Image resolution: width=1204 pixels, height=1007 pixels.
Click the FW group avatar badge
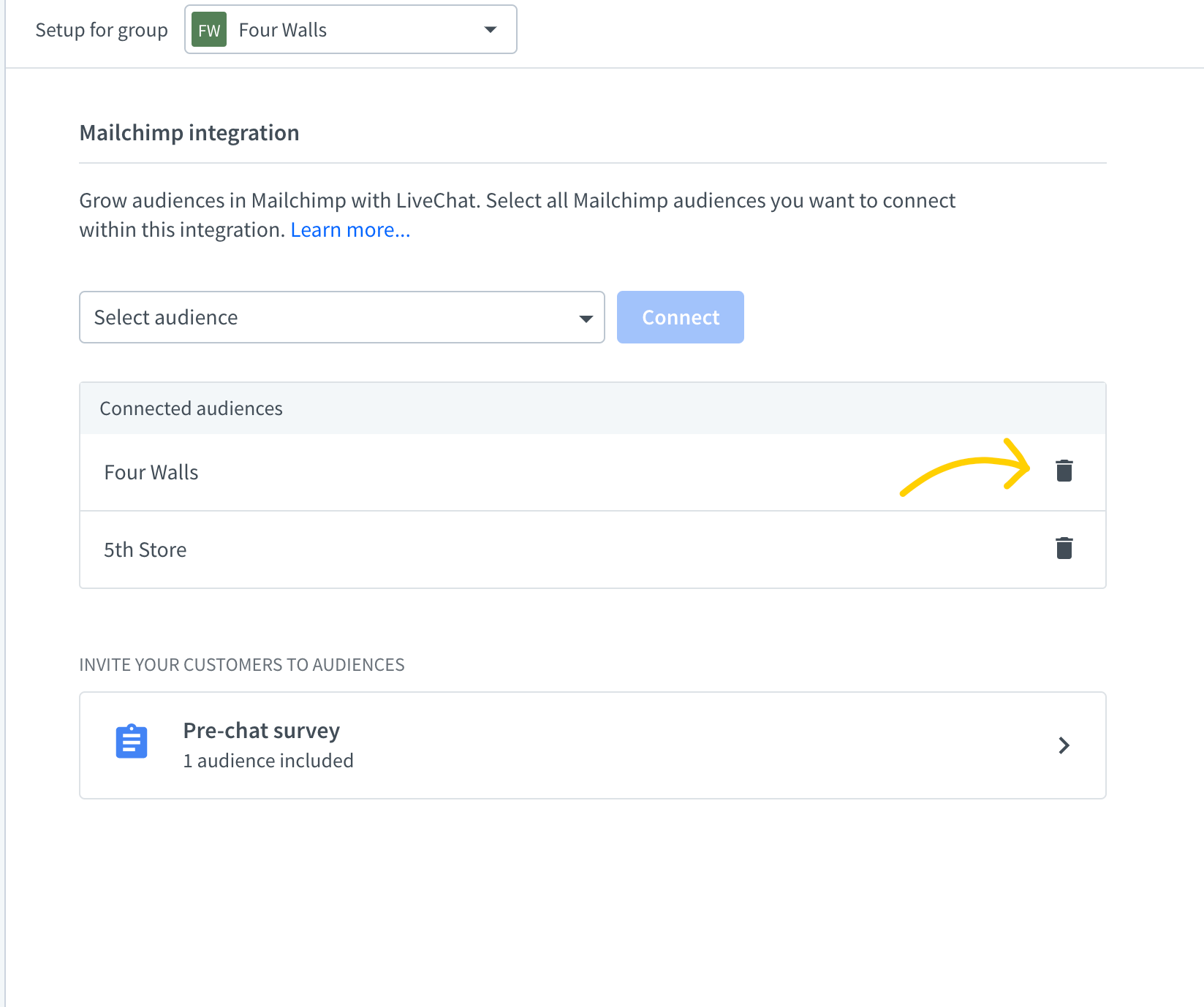click(209, 29)
